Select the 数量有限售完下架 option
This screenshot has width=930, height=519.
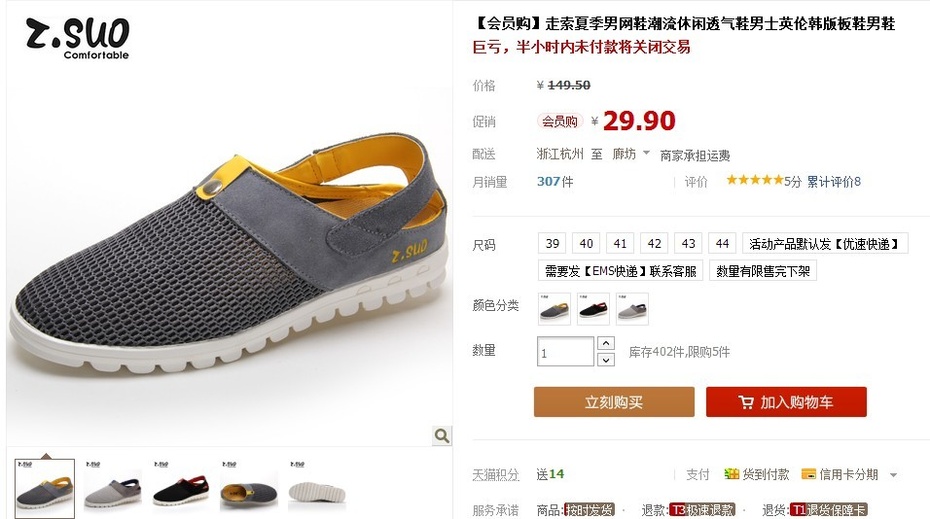point(763,271)
